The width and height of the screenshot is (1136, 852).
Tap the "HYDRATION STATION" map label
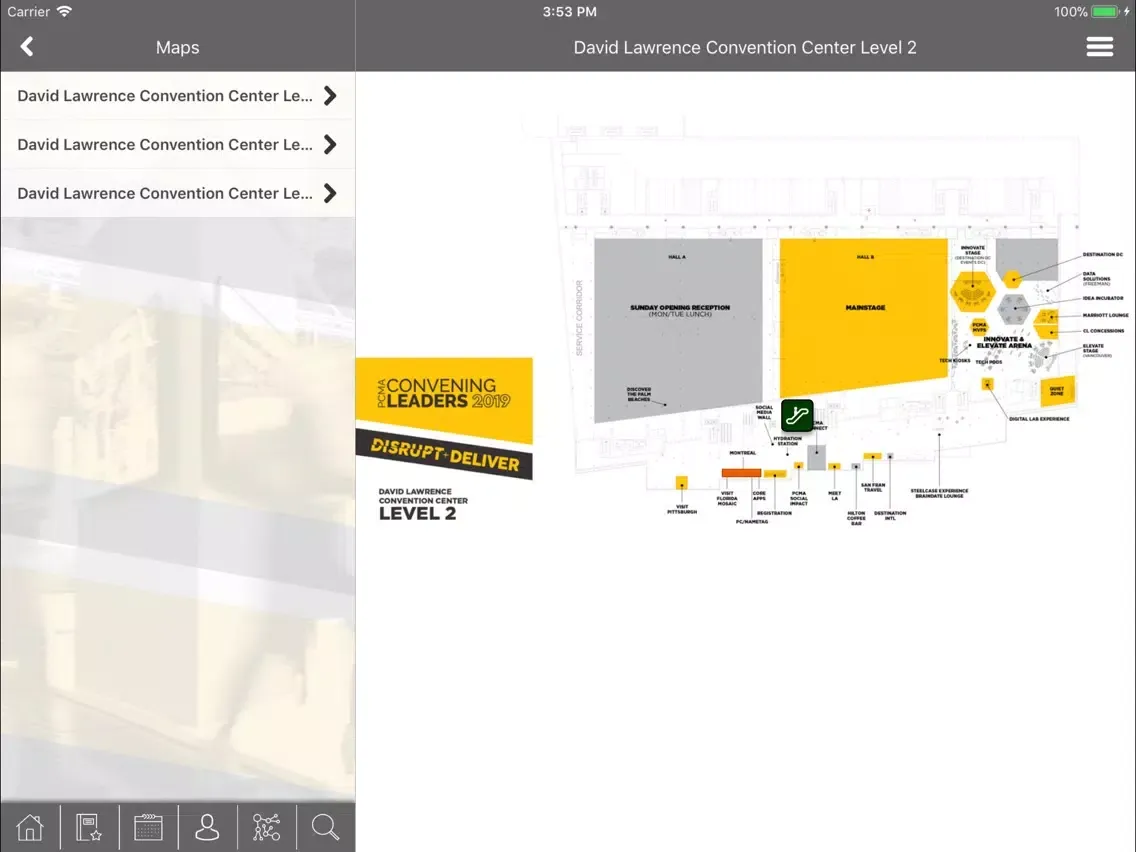pos(788,440)
